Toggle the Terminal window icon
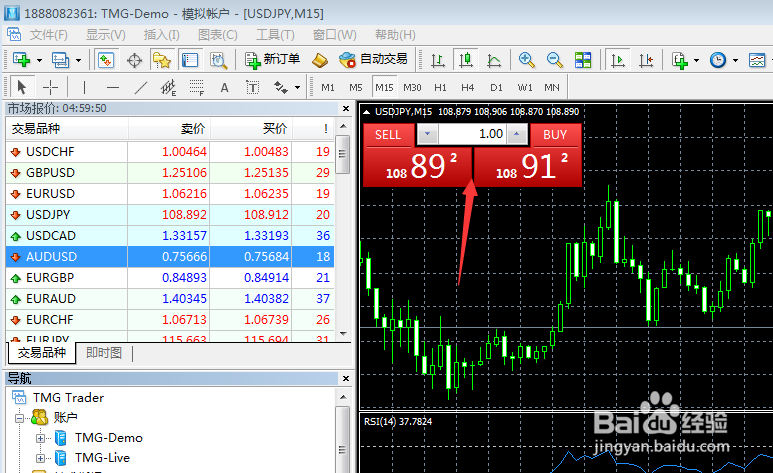 coord(190,60)
